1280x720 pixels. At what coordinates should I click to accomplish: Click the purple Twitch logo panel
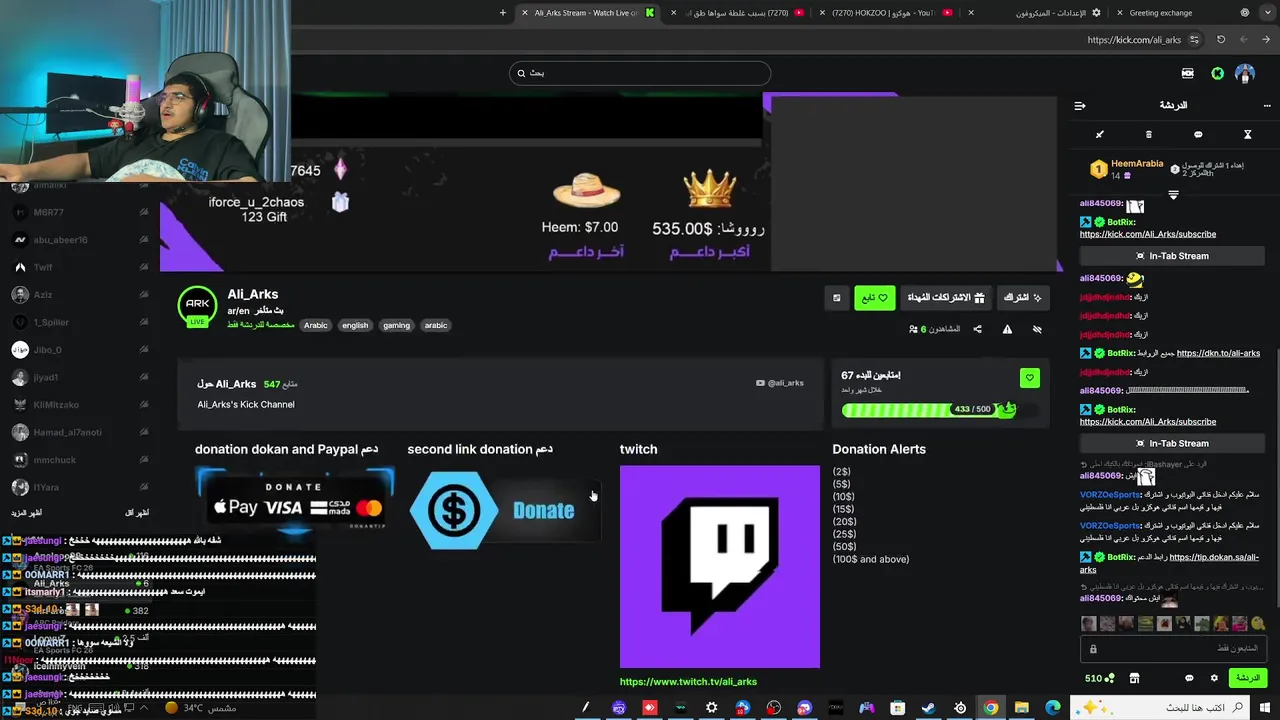[720, 566]
